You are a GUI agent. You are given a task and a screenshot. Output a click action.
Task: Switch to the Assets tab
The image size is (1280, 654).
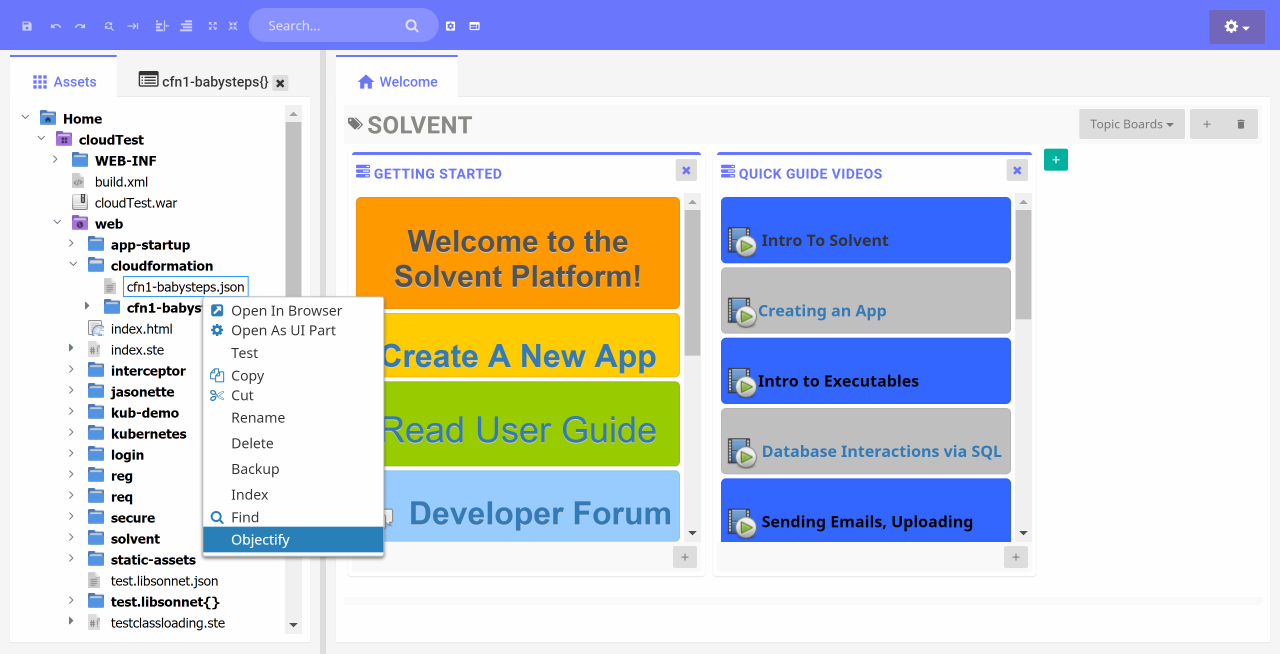65,82
